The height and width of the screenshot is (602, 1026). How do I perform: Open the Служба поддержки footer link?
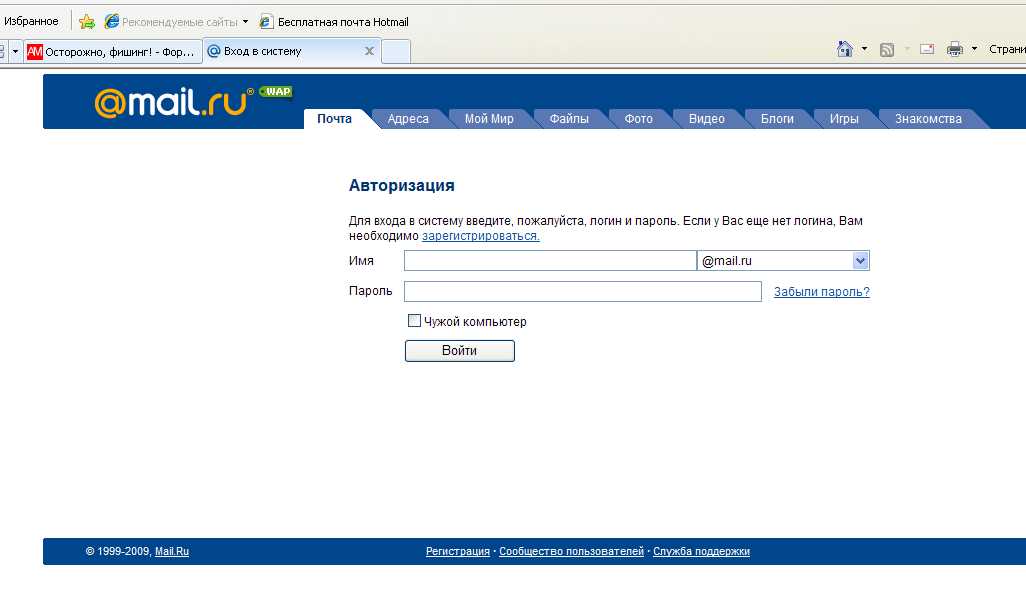point(701,552)
